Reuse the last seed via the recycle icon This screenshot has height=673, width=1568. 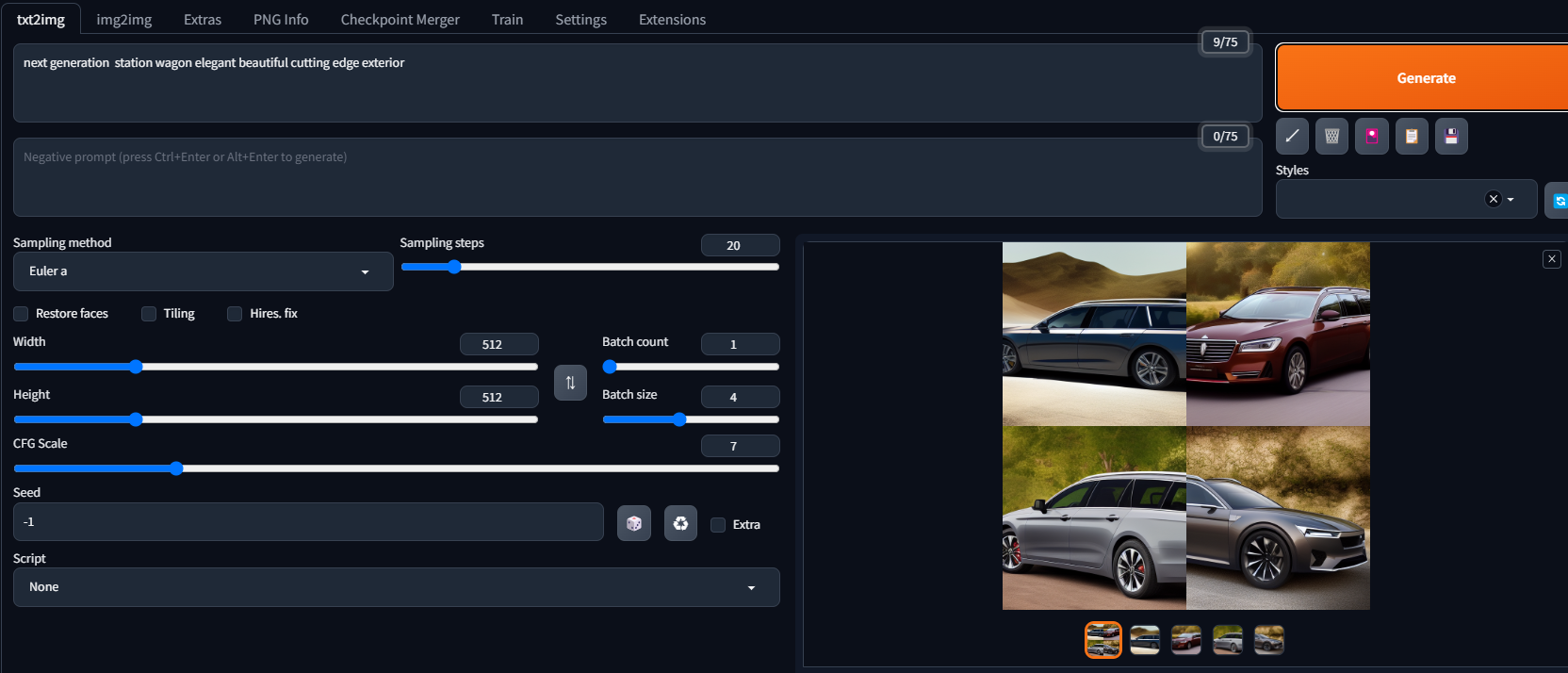[680, 523]
